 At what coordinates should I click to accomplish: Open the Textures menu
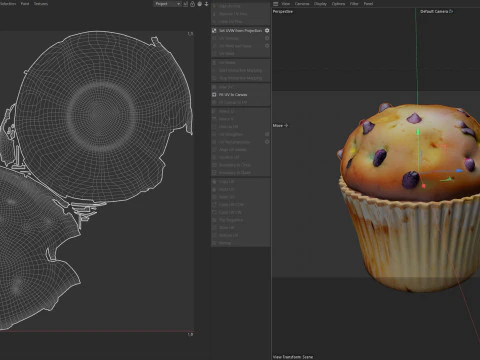[x=41, y=4]
